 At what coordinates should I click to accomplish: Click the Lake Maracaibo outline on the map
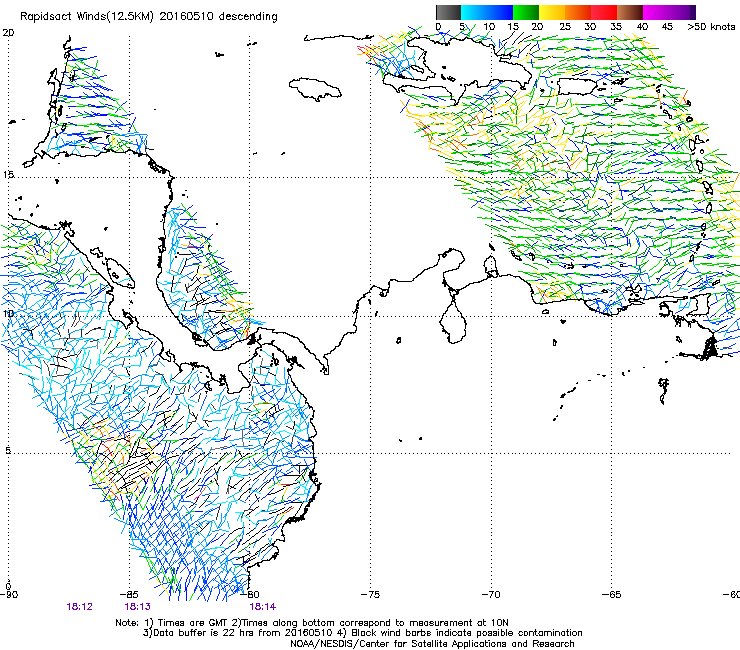pos(454,321)
